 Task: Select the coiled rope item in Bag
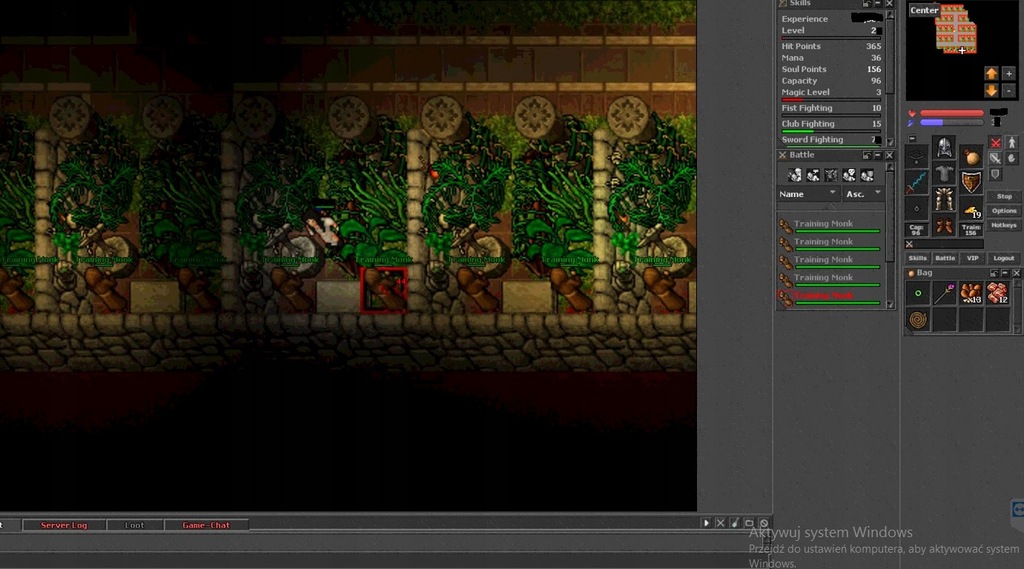918,320
